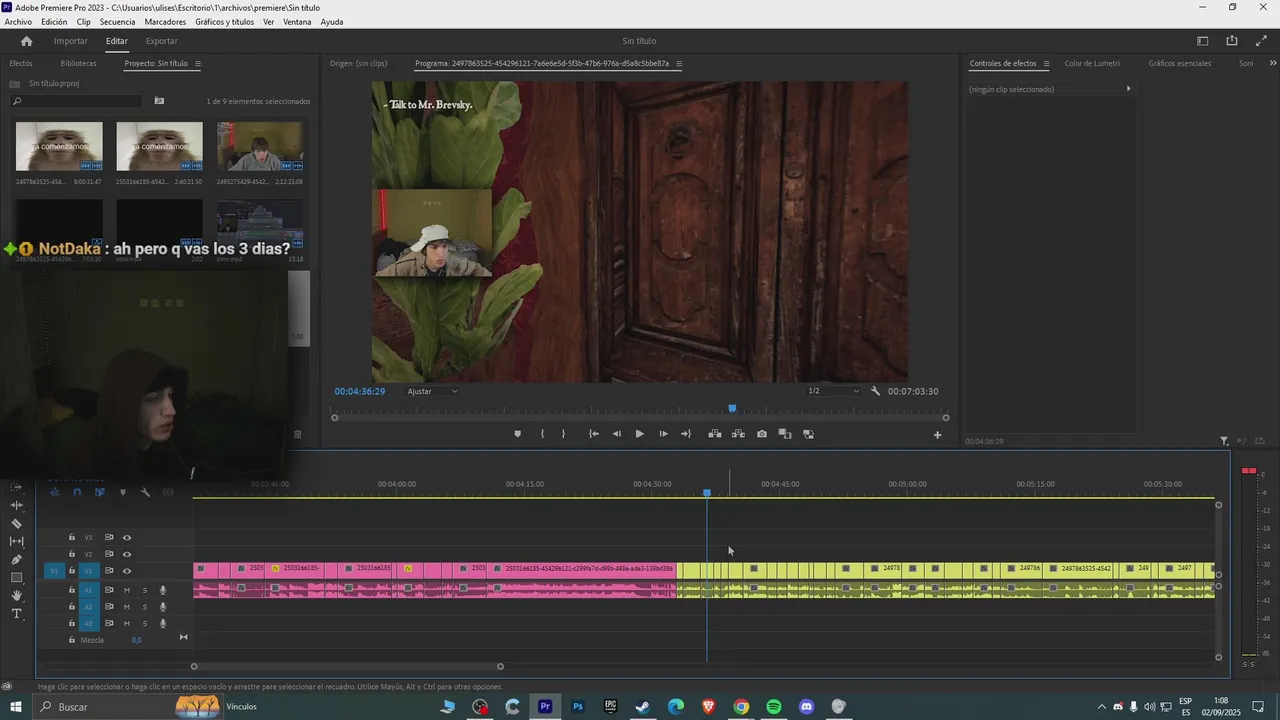
Task: Toggle V3 track output eye
Action: pyautogui.click(x=127, y=537)
